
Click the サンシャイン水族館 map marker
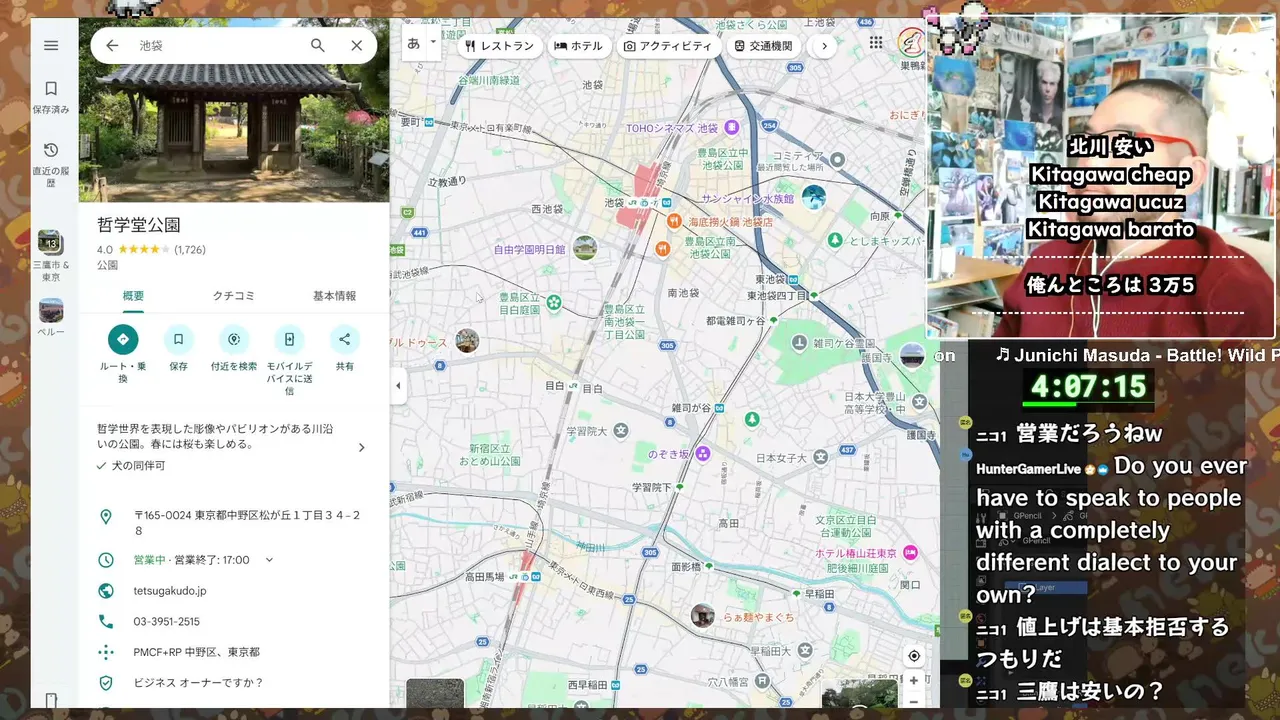(814, 196)
